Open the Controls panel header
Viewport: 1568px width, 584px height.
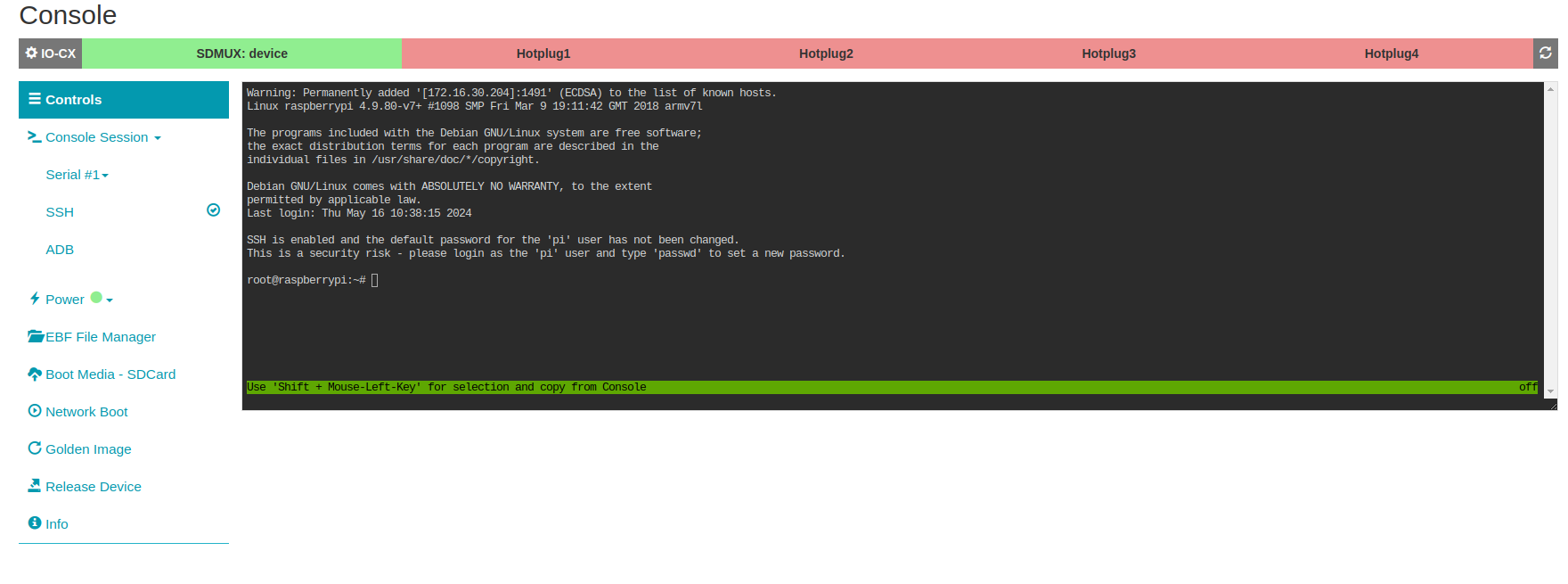[x=124, y=100]
